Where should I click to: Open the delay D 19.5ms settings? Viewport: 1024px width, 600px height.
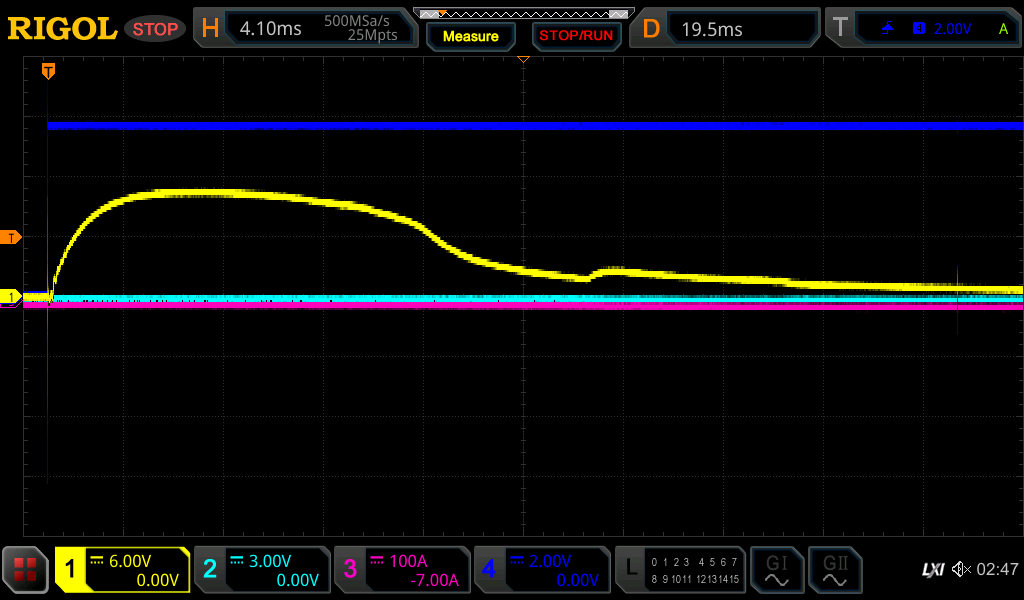pyautogui.click(x=727, y=29)
